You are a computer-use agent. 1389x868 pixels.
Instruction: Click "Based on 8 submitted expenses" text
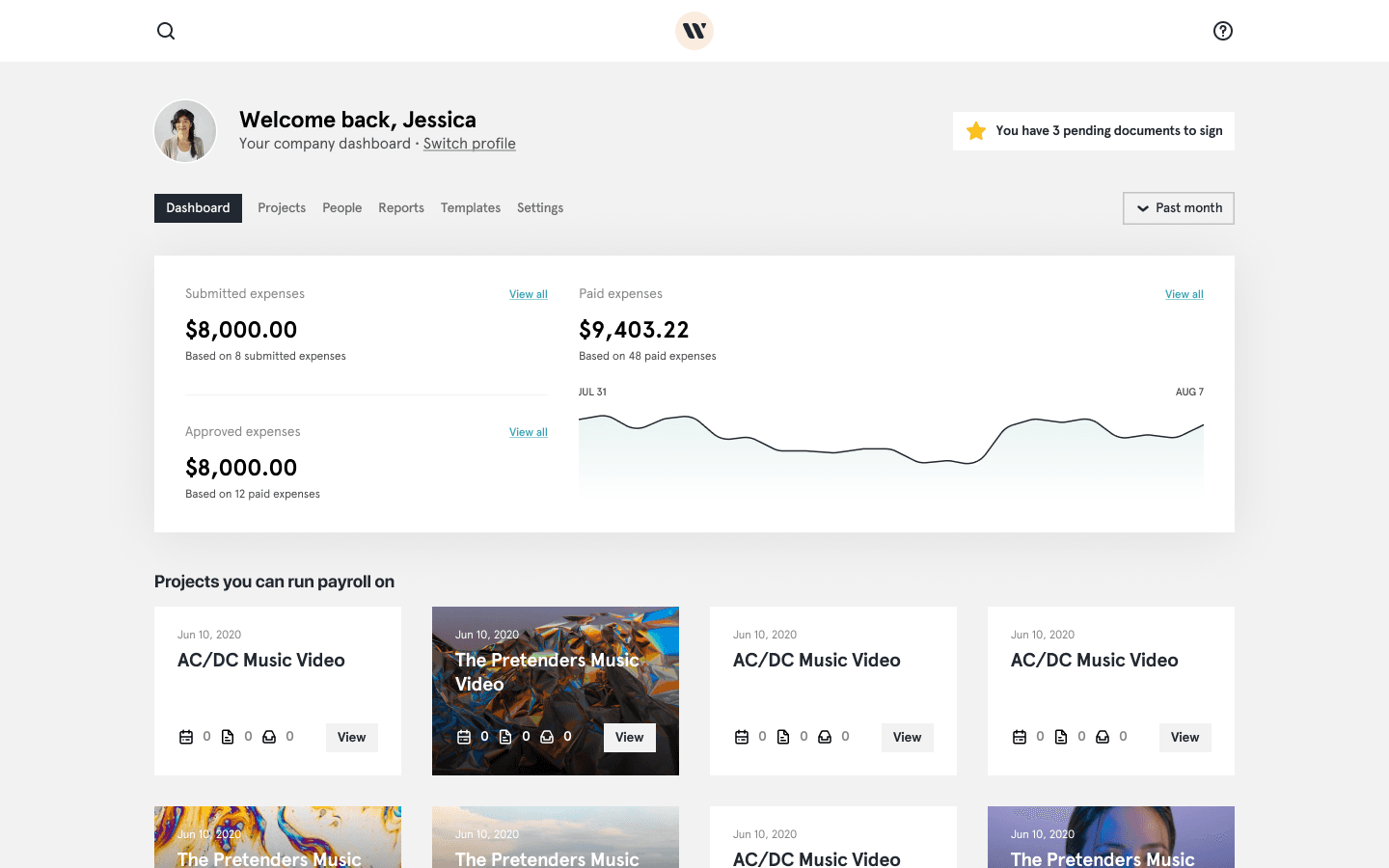coord(265,356)
